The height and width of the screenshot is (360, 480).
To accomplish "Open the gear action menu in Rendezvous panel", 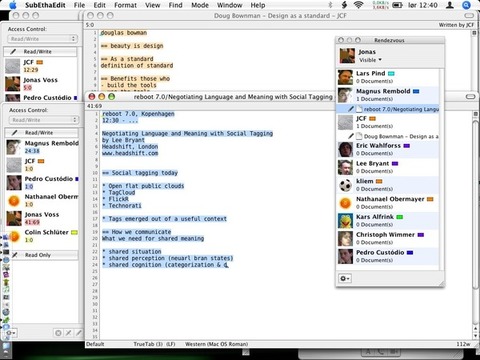I will 345,278.
